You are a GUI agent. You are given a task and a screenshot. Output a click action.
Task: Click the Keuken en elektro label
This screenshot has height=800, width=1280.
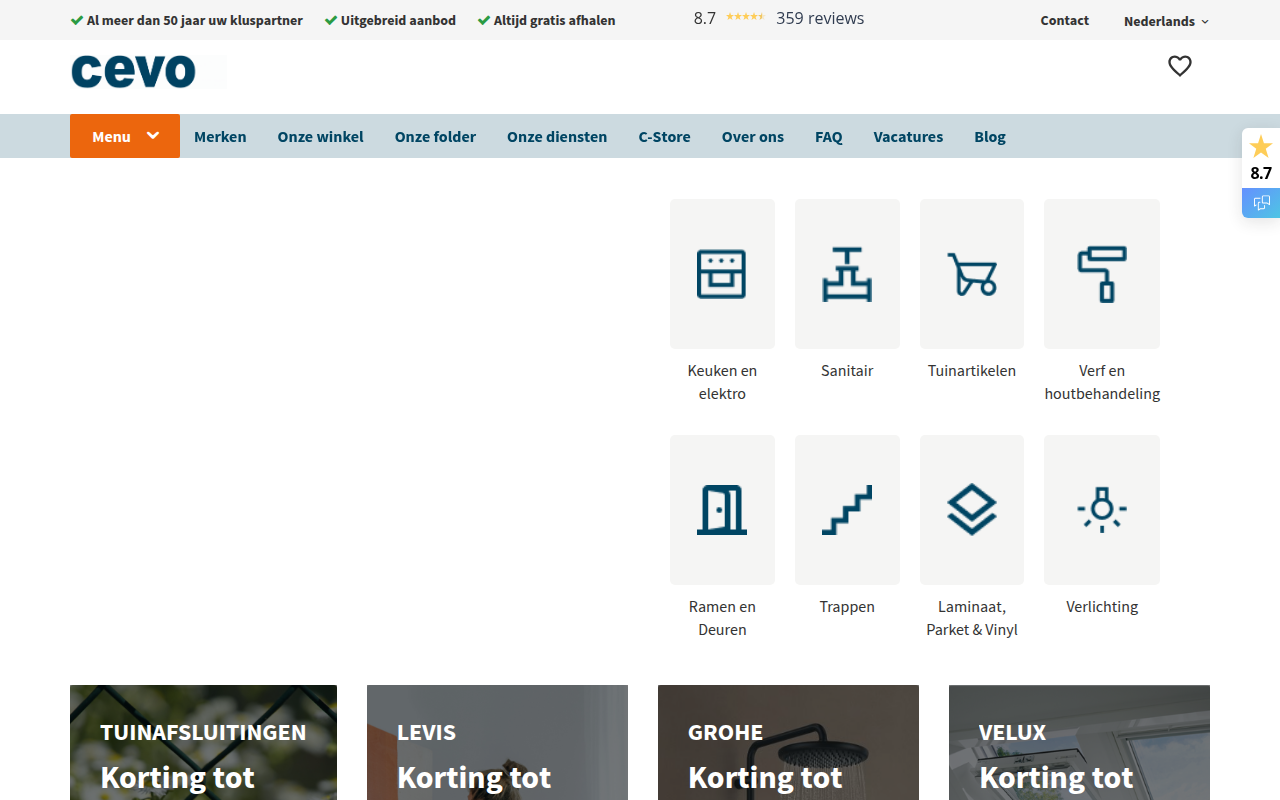coord(722,382)
